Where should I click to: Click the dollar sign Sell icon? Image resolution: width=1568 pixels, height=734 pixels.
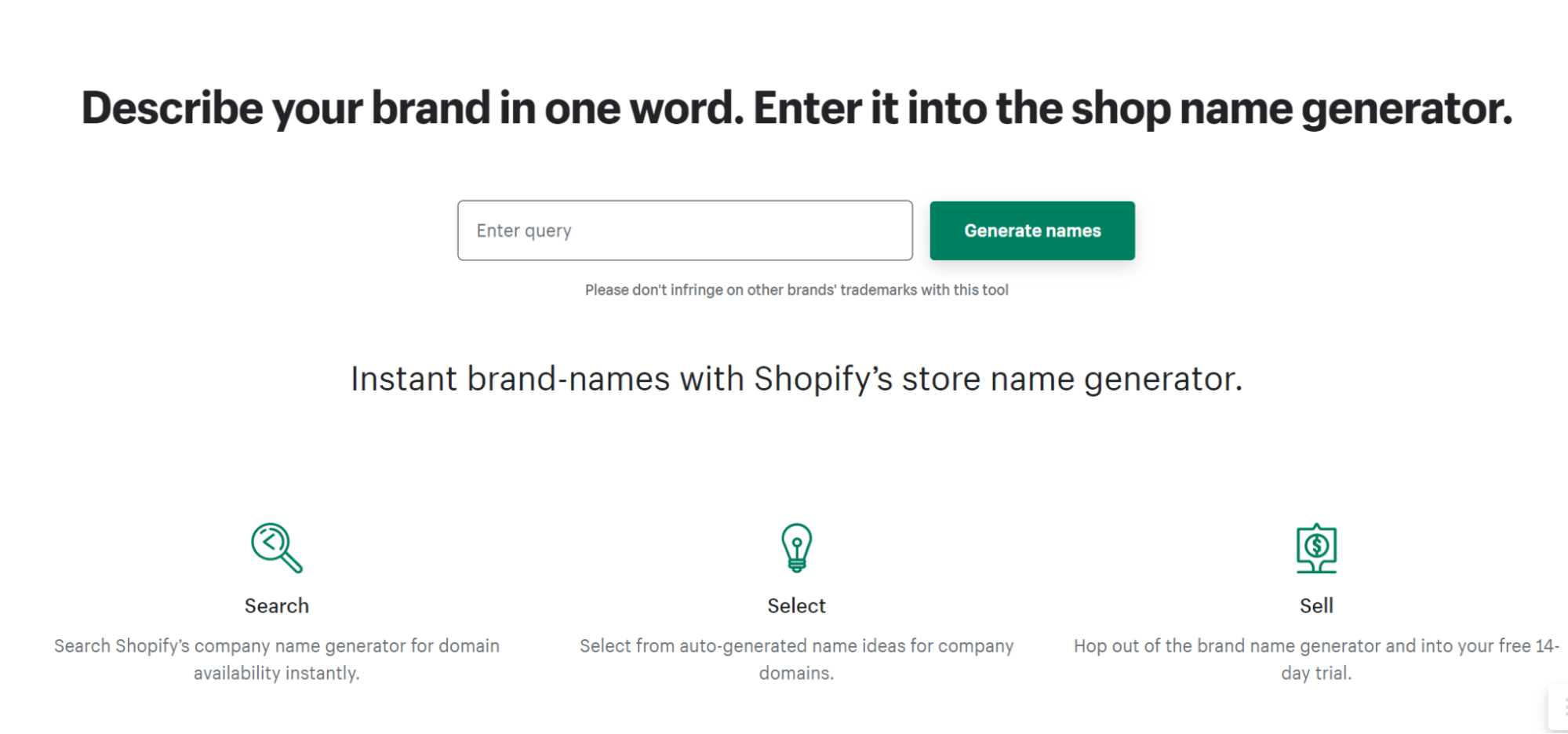pos(1316,547)
